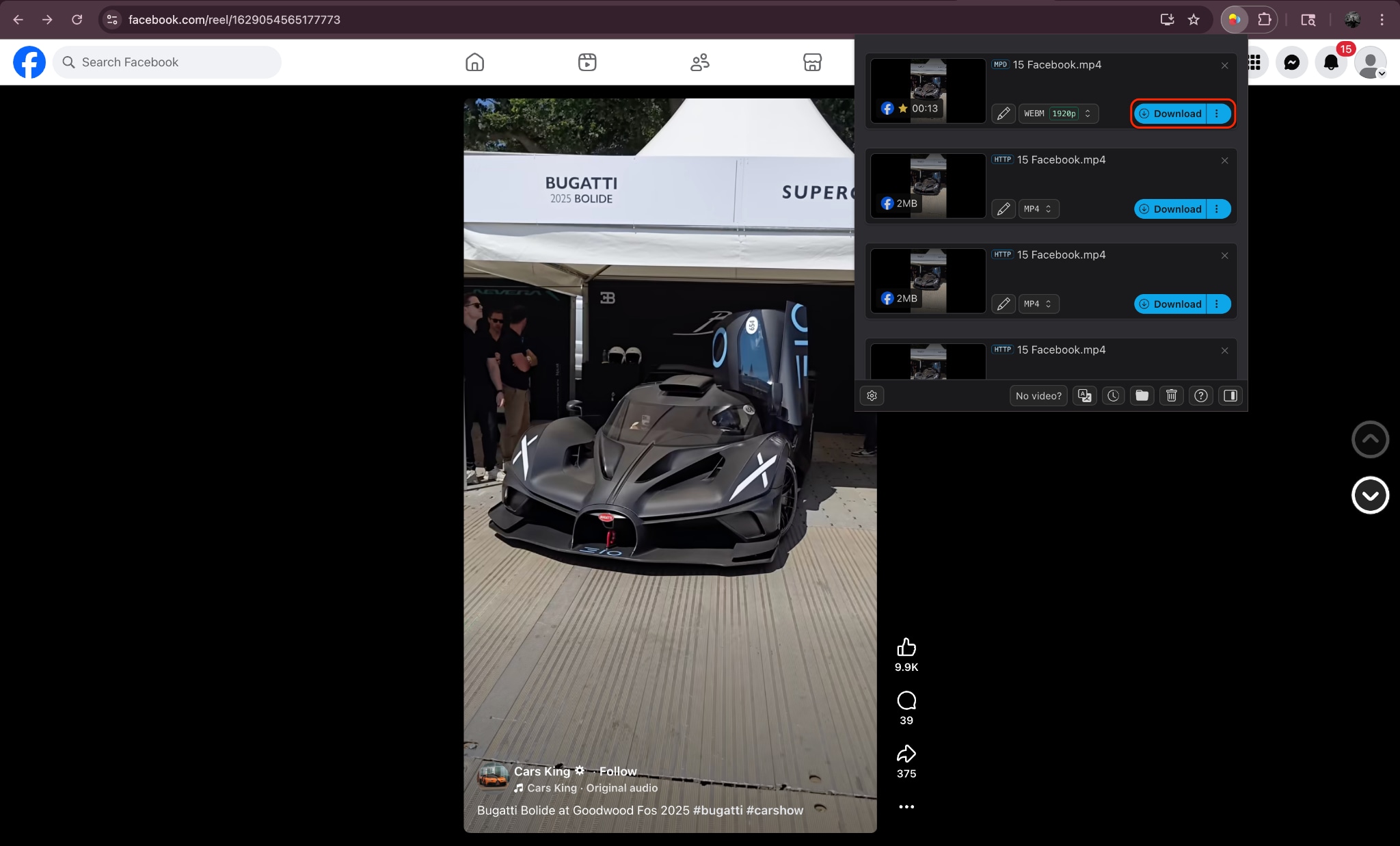Image resolution: width=1400 pixels, height=846 pixels.
Task: Open more options for second item's Download
Action: coord(1217,209)
